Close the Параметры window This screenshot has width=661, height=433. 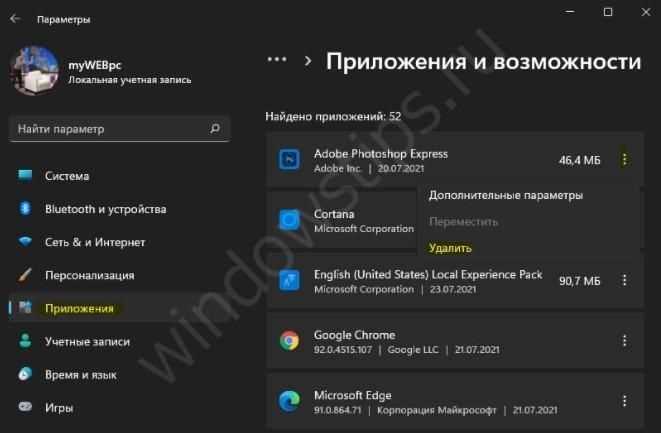645,12
